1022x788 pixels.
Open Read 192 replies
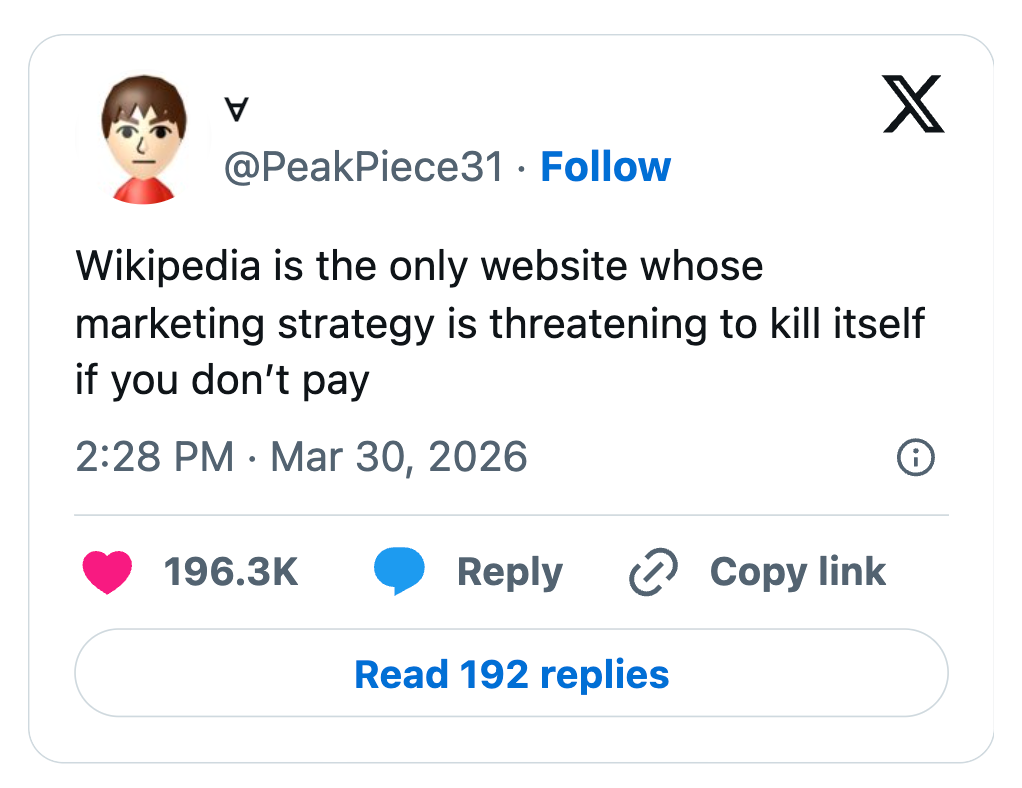(510, 674)
